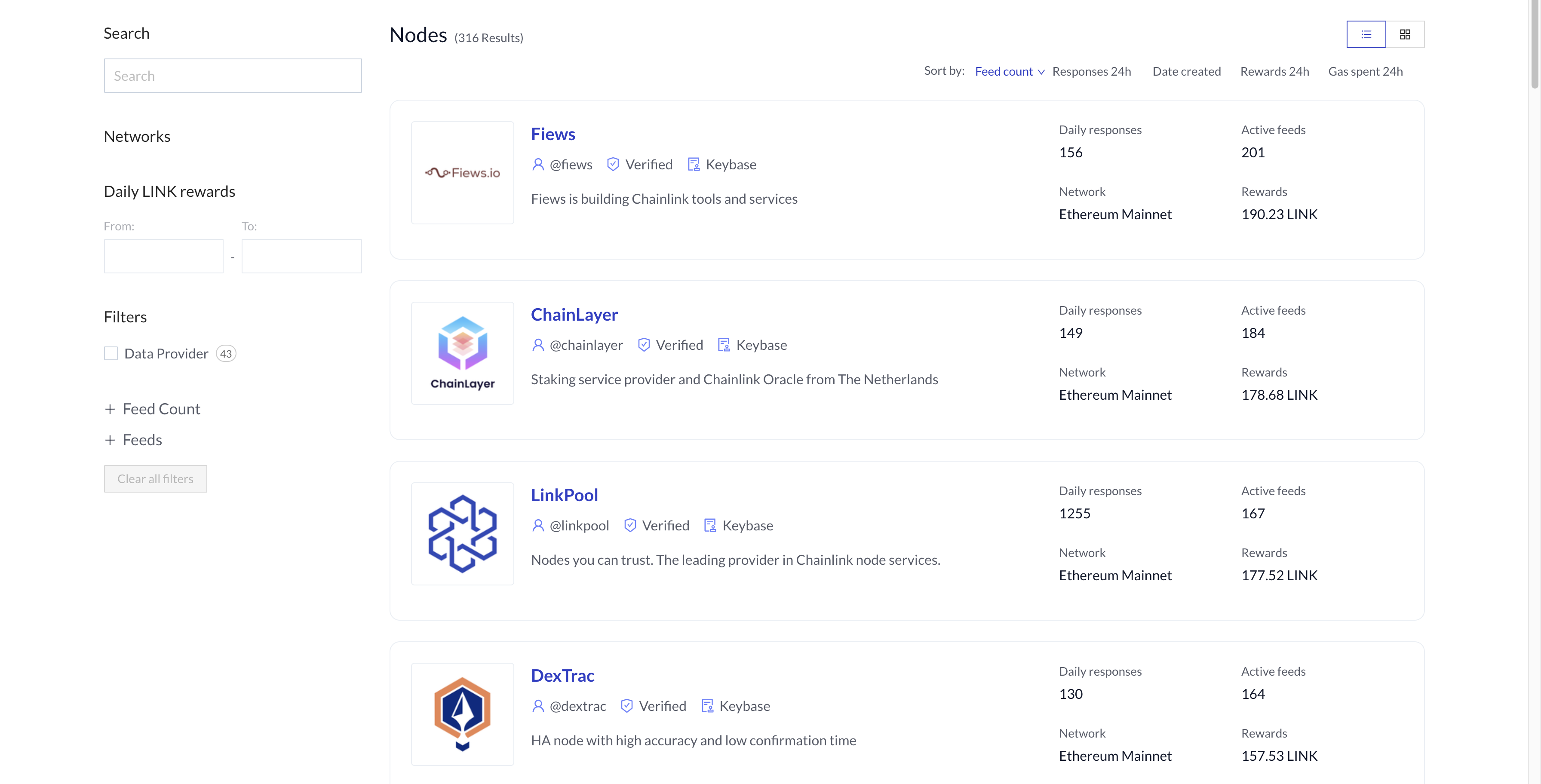Click the Fiews node link
This screenshot has height=784, width=1541.
pos(554,132)
